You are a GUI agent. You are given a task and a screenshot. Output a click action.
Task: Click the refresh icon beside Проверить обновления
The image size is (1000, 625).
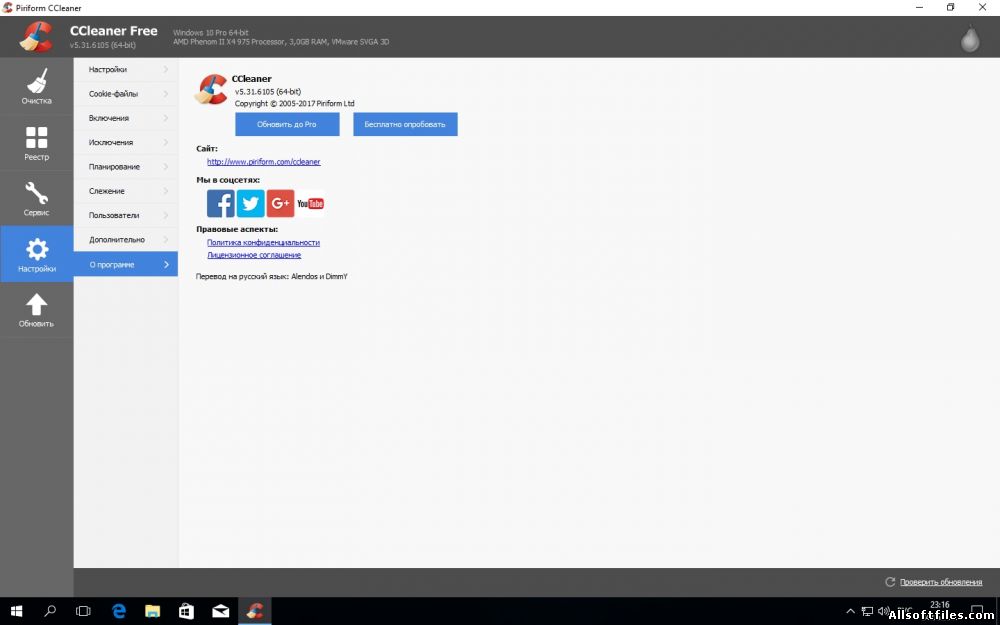pyautogui.click(x=890, y=582)
